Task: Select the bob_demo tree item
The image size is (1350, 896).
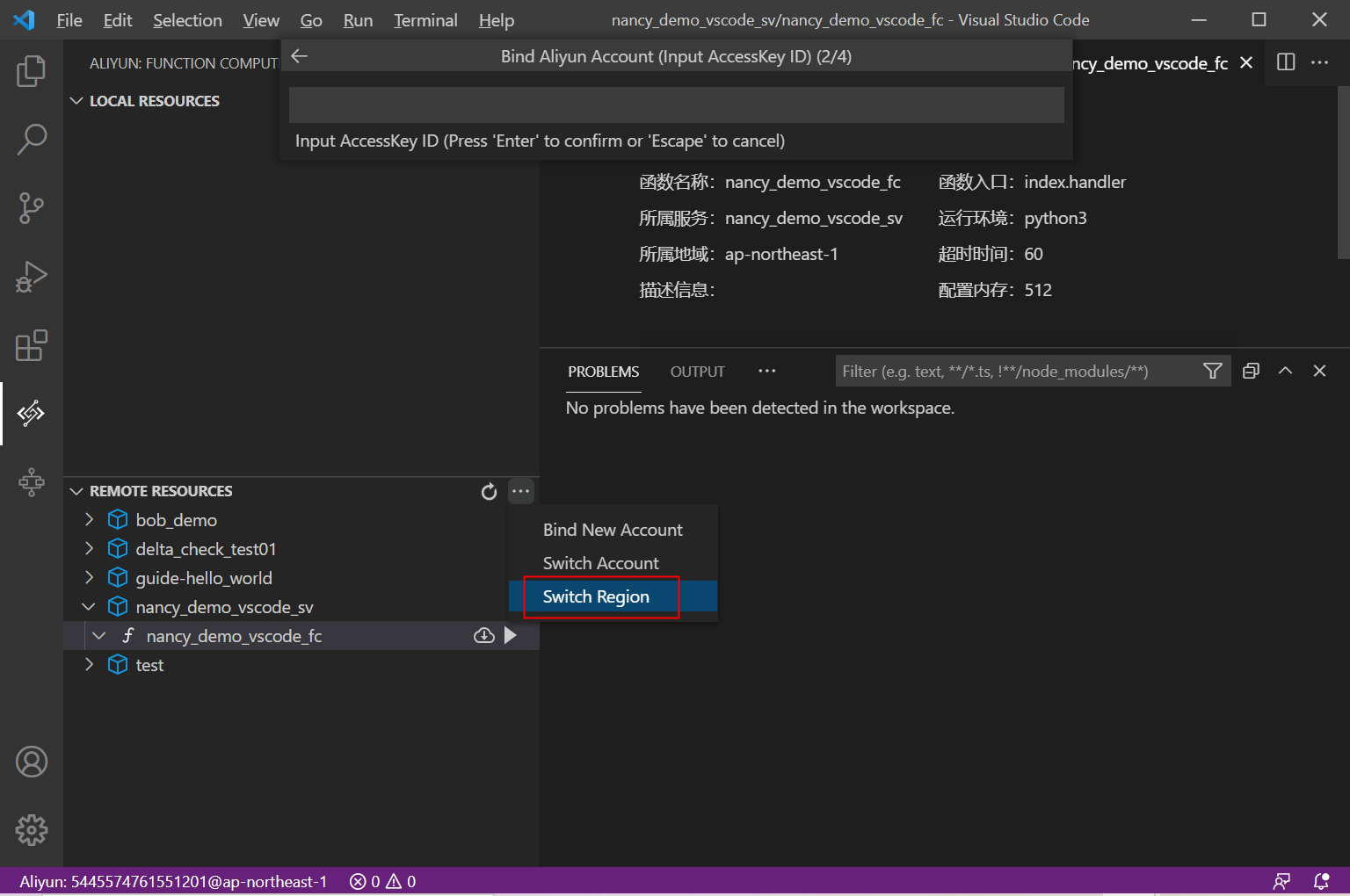Action: [301, 519]
